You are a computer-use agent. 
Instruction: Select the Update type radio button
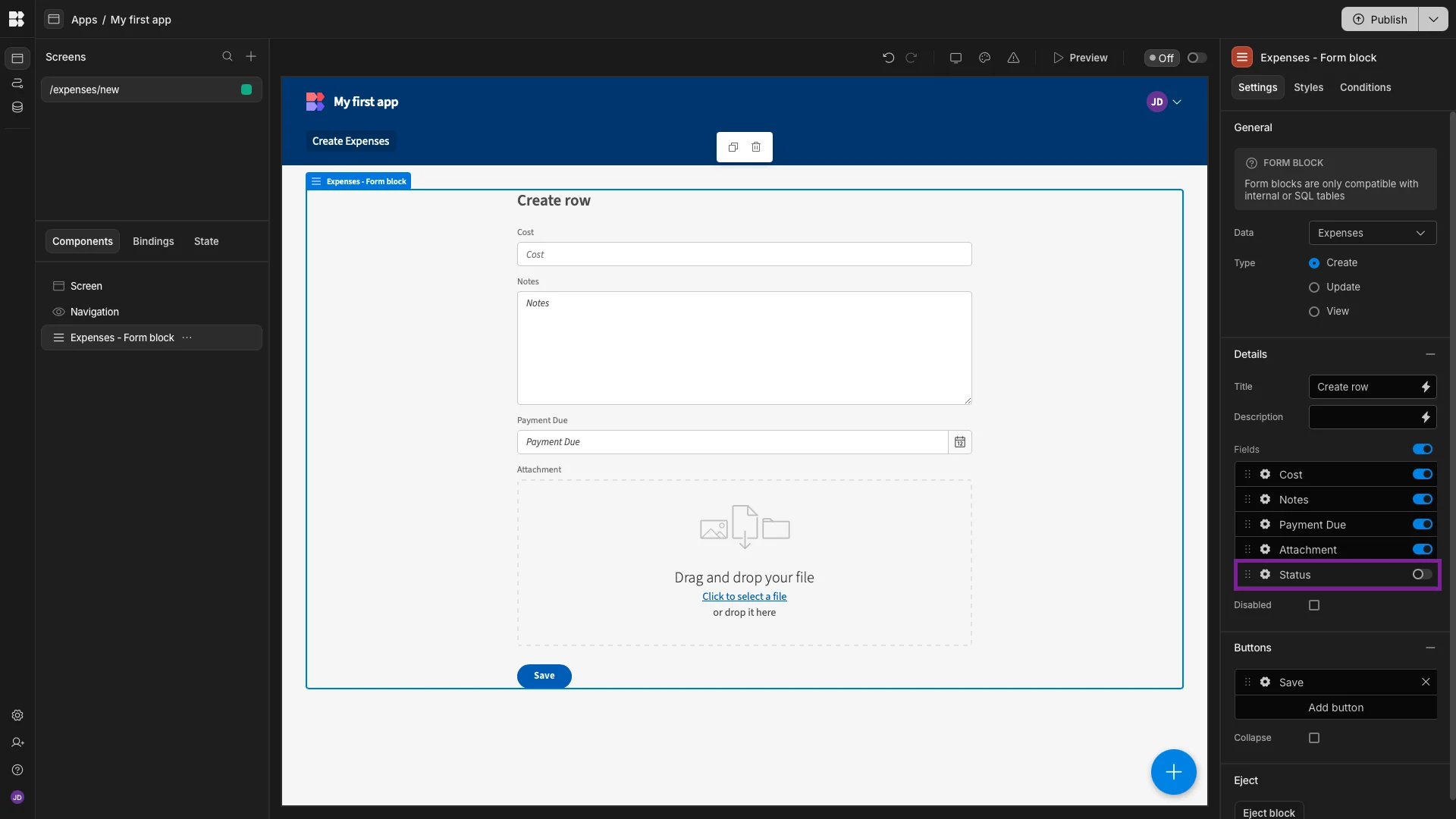pos(1314,287)
